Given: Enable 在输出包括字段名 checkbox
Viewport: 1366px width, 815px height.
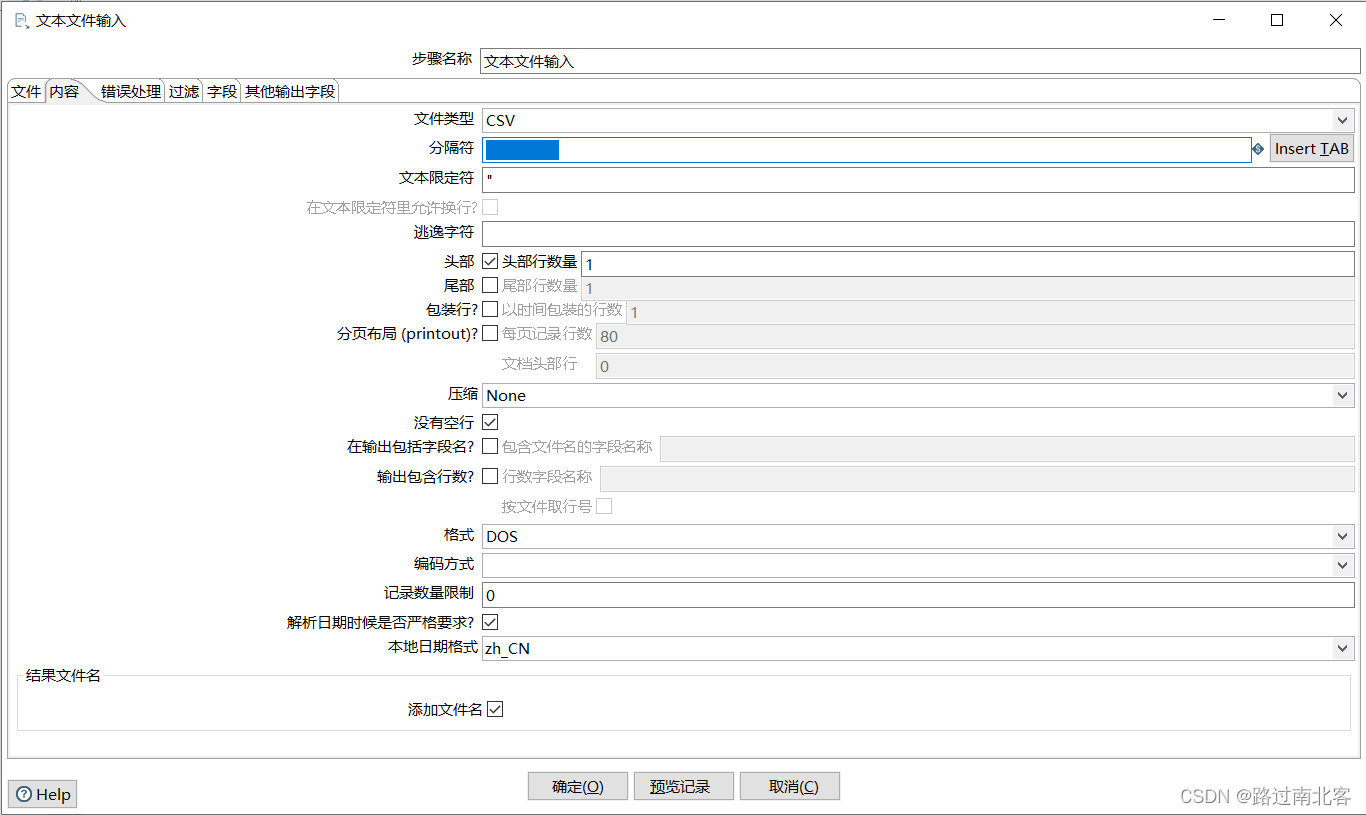Looking at the screenshot, I should 490,446.
